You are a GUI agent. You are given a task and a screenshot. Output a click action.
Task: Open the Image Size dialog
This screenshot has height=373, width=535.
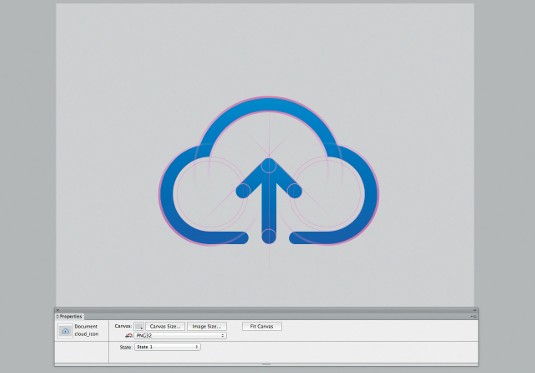[x=207, y=327]
